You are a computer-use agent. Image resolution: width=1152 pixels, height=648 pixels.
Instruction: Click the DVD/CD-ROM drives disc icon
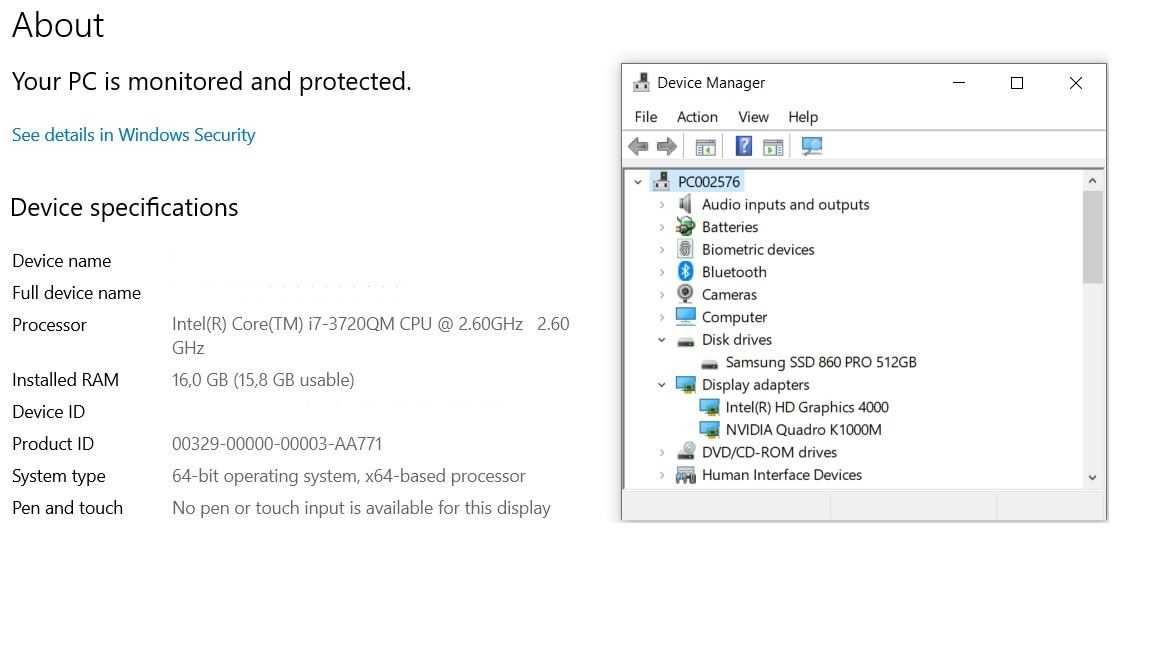point(685,451)
